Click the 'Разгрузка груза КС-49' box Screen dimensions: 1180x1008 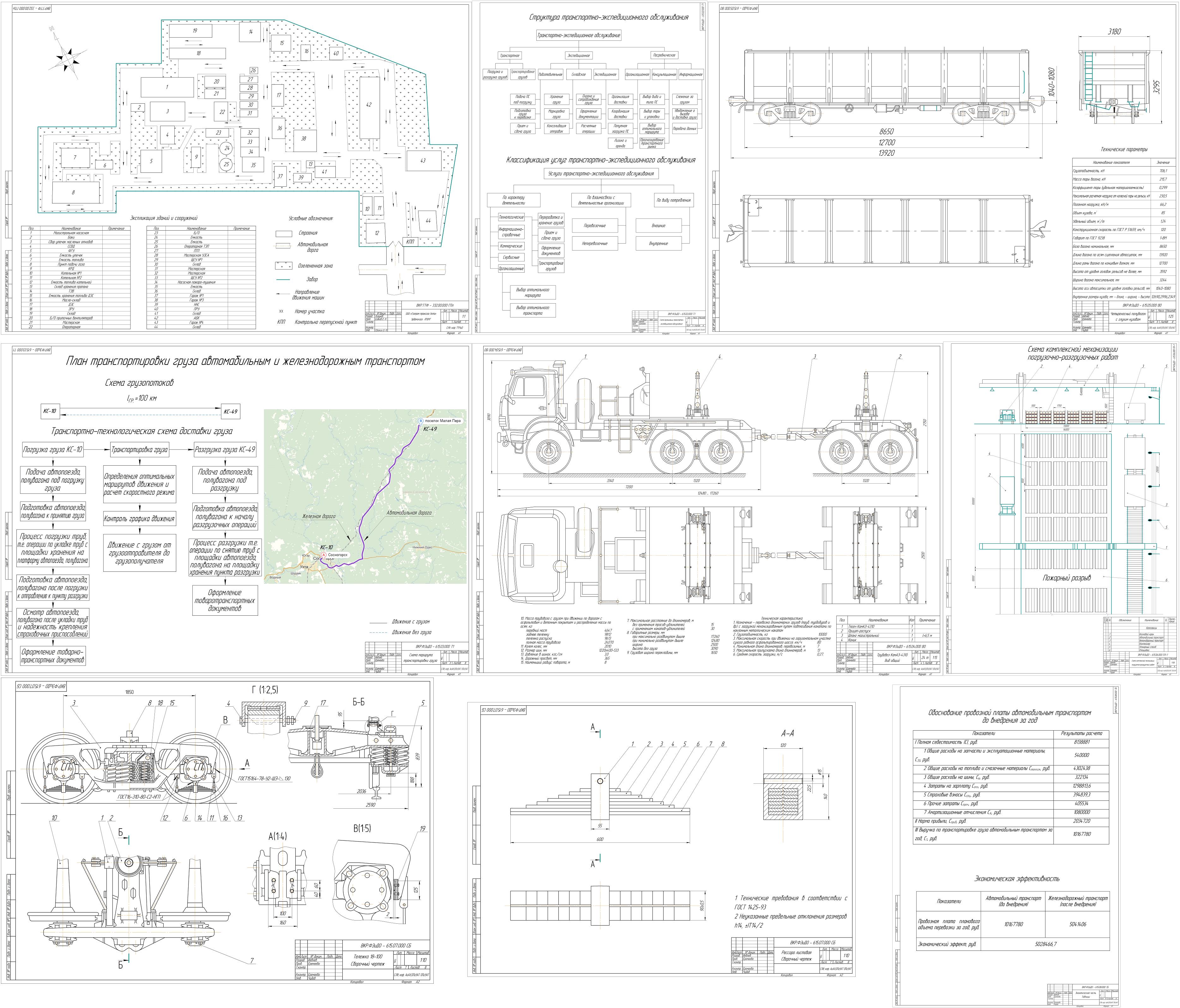225,449
